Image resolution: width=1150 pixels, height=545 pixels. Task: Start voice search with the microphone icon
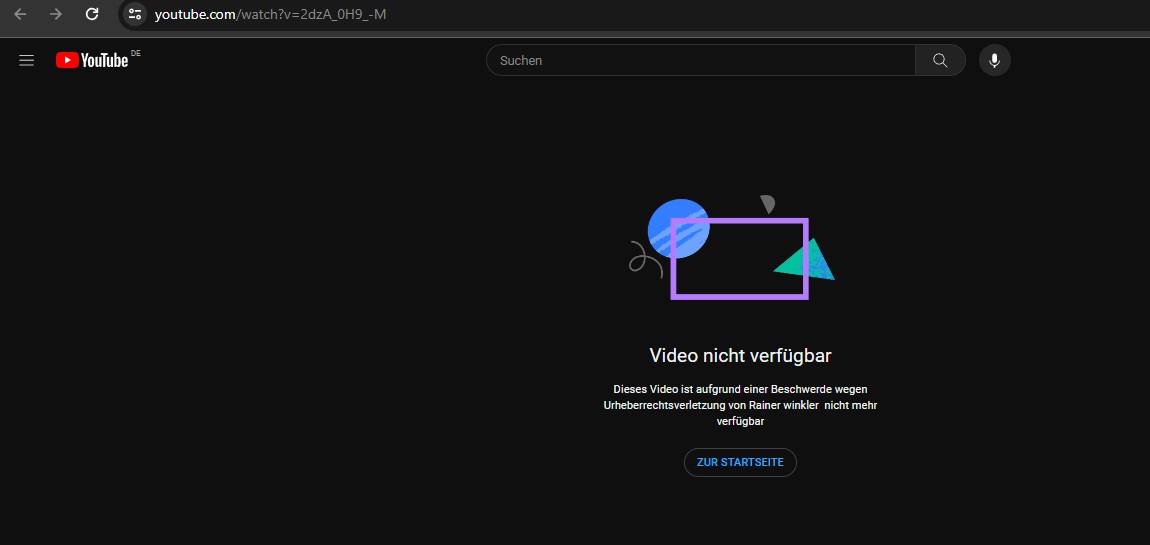[995, 60]
